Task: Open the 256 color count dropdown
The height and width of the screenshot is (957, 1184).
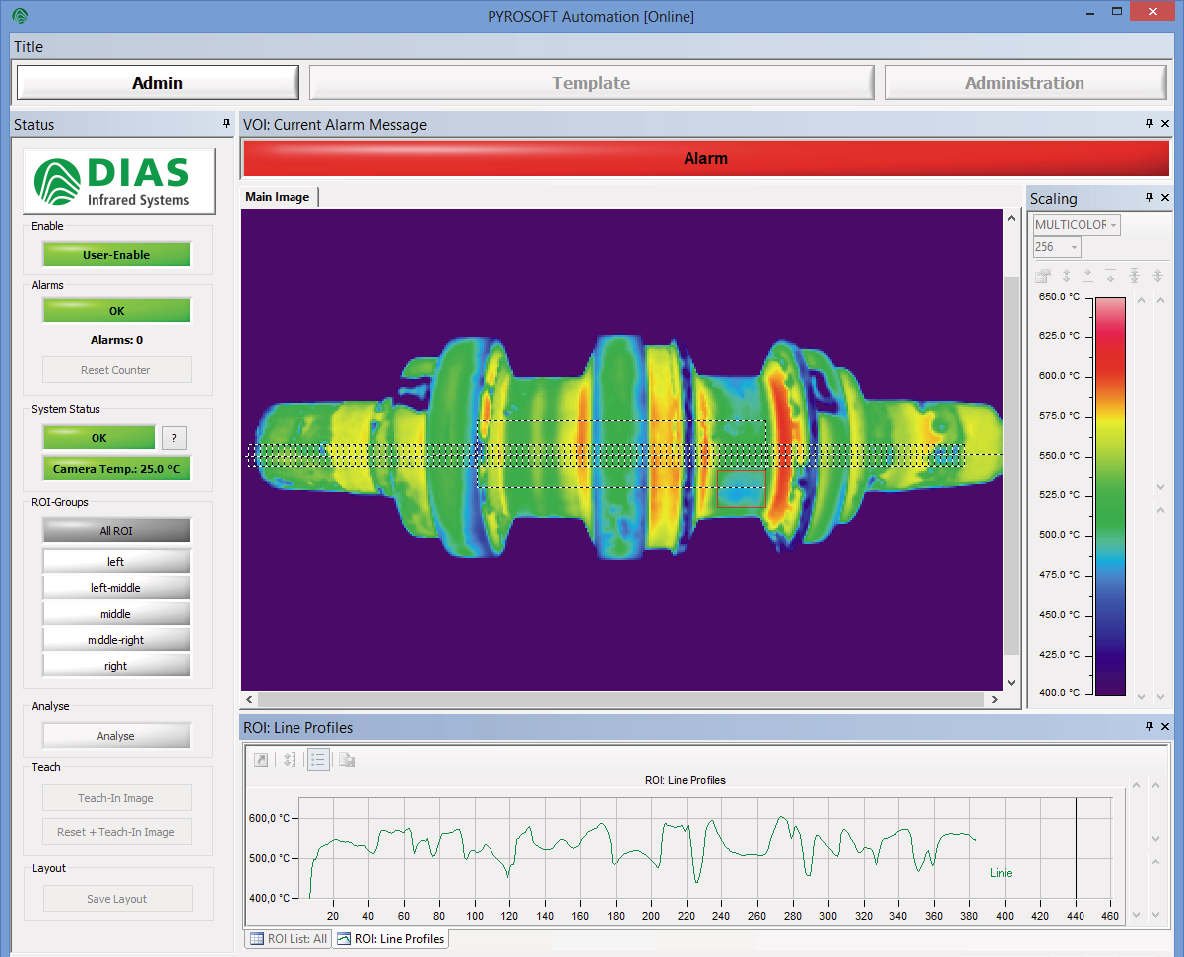Action: pyautogui.click(x=1057, y=247)
